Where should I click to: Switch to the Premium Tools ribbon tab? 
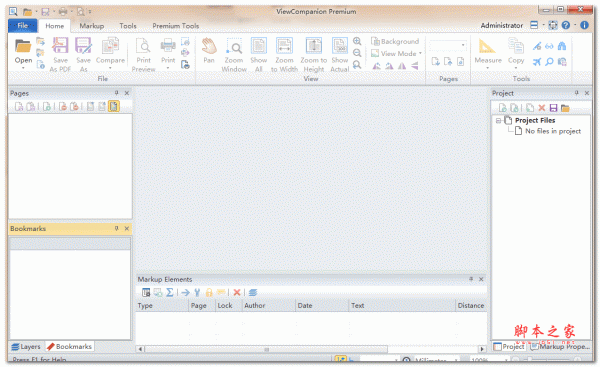click(x=176, y=26)
